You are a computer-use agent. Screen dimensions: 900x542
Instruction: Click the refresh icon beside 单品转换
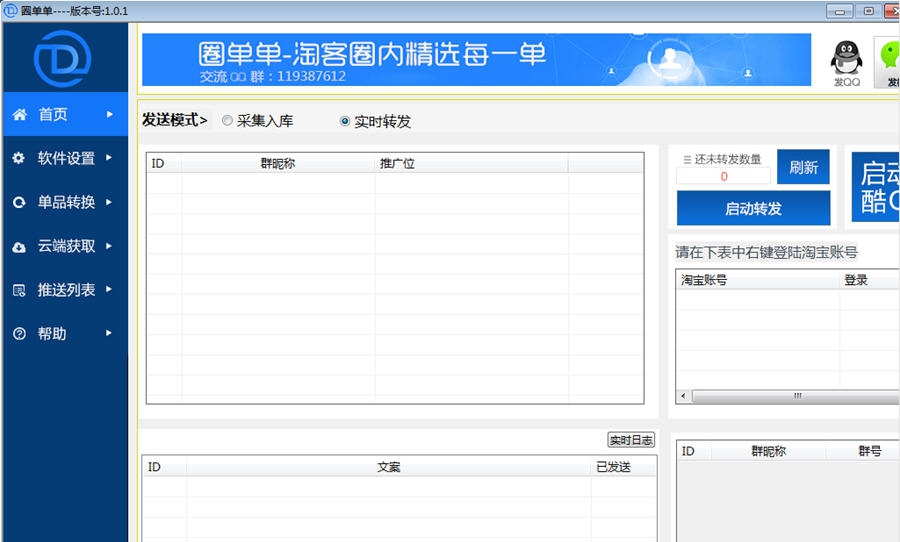[x=19, y=202]
